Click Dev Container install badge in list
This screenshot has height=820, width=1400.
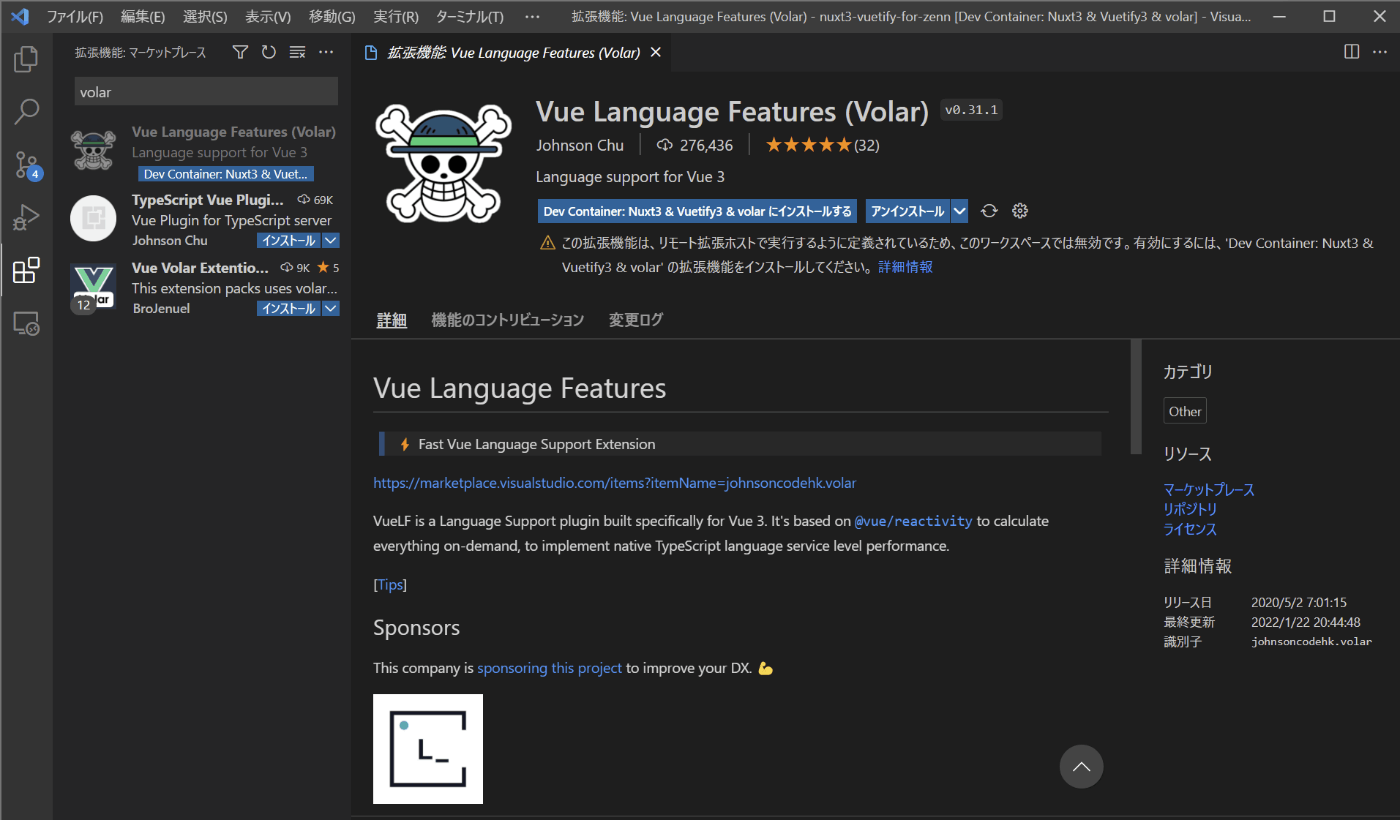point(224,174)
